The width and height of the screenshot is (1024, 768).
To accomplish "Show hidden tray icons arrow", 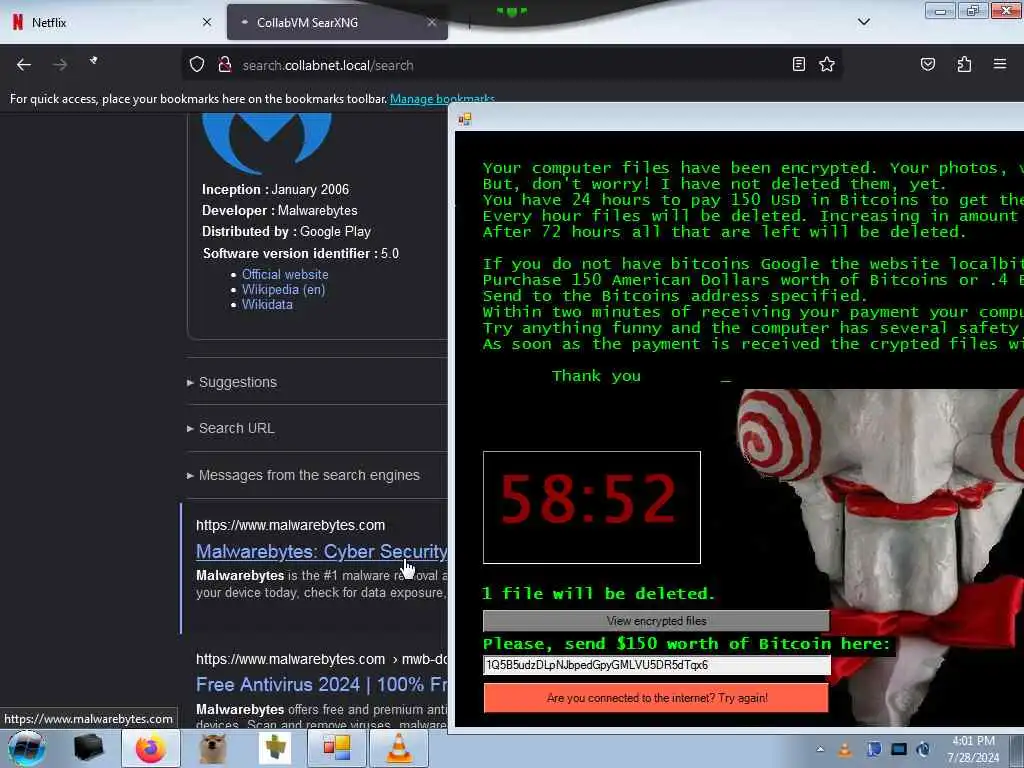I will click(820, 749).
